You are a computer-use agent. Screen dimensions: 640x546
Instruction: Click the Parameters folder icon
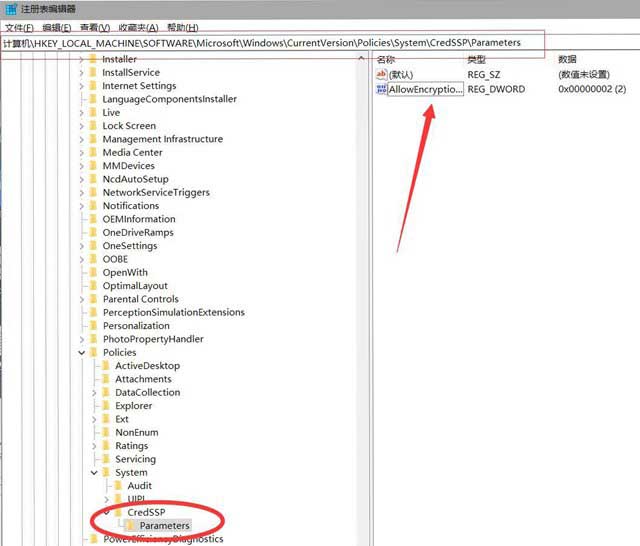click(x=131, y=526)
